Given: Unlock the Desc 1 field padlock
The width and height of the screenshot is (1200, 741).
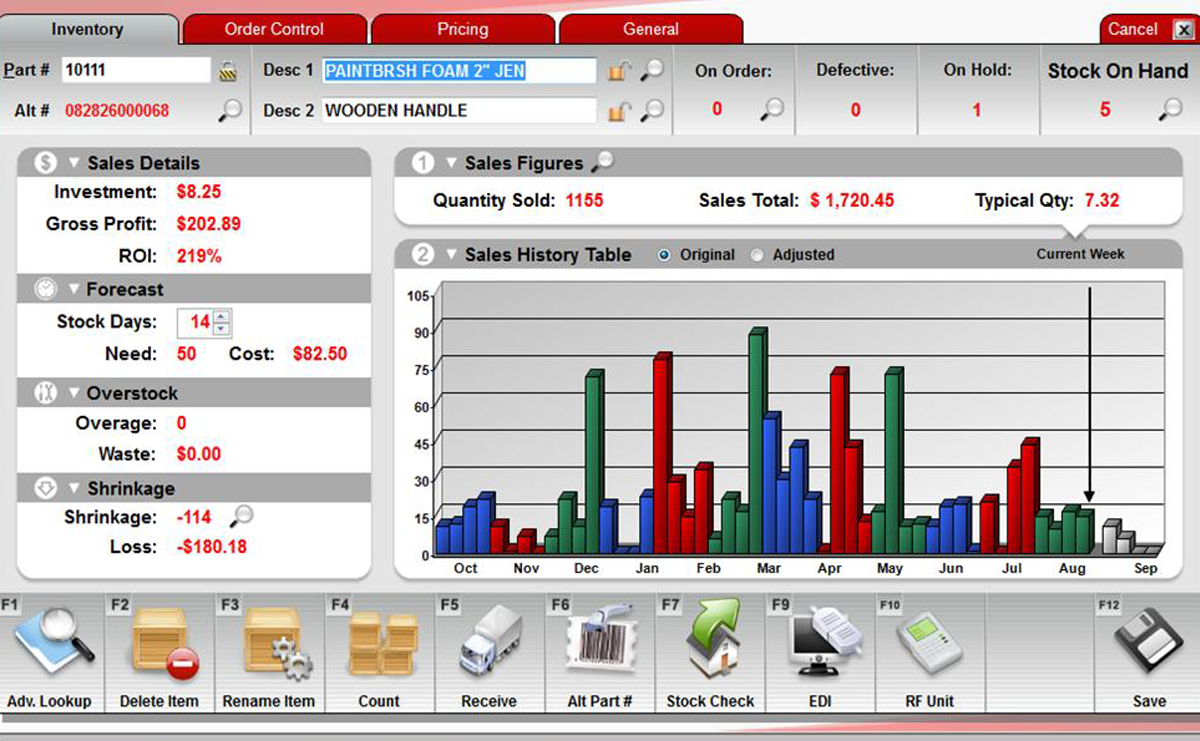Looking at the screenshot, I should tap(617, 70).
